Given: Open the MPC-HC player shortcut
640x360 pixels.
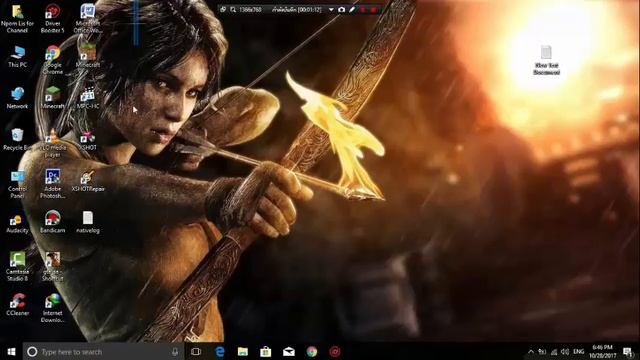Looking at the screenshot, I should (x=87, y=98).
